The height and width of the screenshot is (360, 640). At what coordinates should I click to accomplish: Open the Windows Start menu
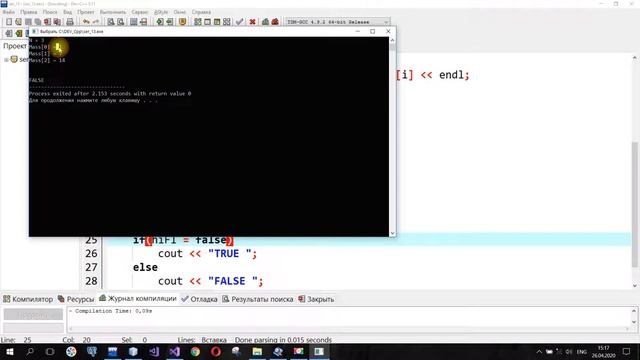coord(9,351)
